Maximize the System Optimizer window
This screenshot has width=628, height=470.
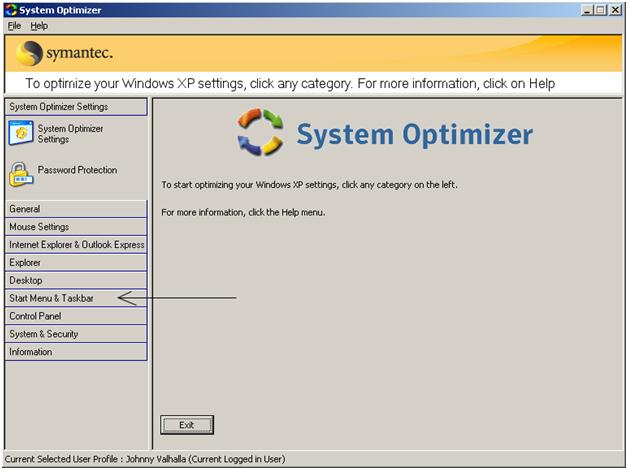pos(600,10)
